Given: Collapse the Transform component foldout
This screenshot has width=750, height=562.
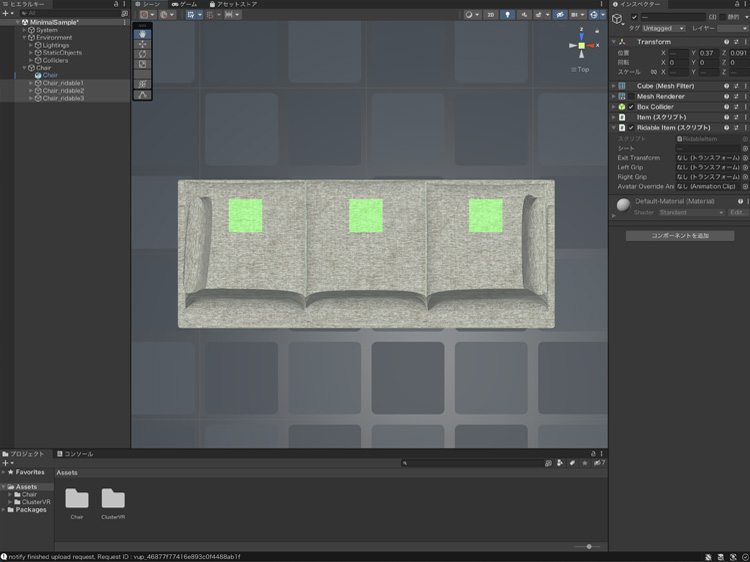Looking at the screenshot, I should pyautogui.click(x=614, y=42).
